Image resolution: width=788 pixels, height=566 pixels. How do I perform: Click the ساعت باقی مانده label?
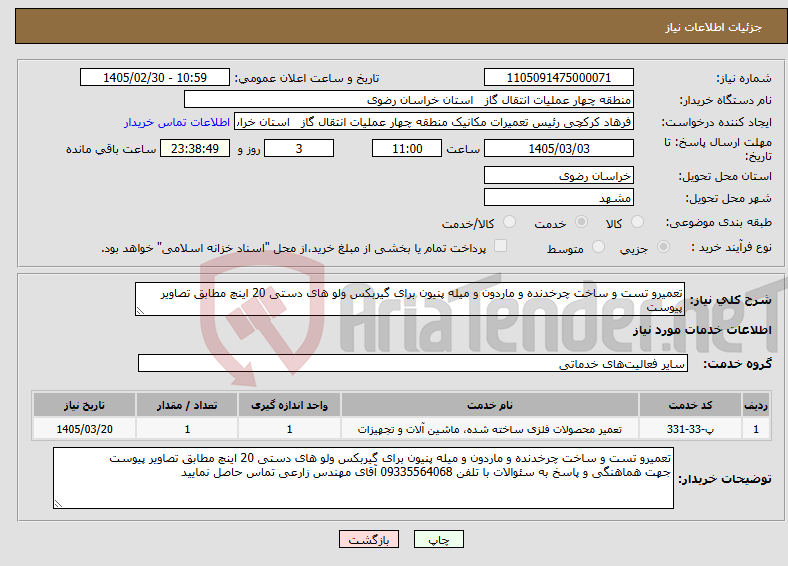pos(111,149)
